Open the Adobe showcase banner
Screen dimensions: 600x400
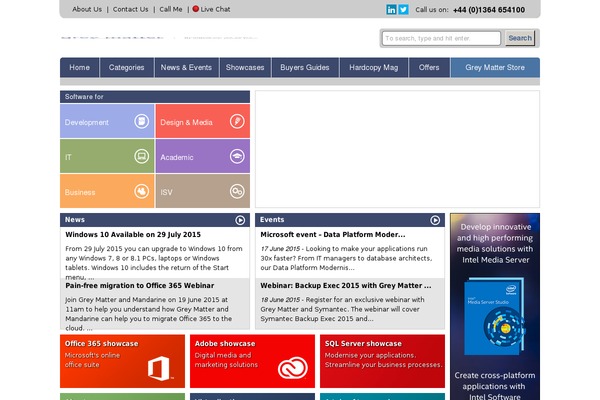click(x=253, y=361)
